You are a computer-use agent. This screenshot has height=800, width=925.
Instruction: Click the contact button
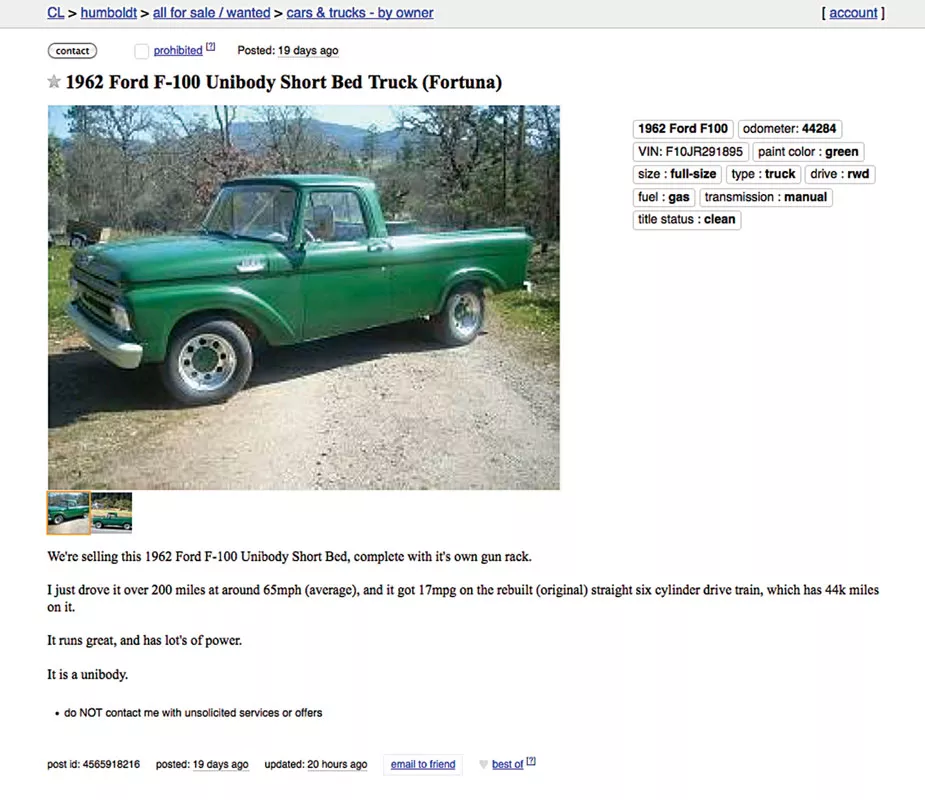click(72, 51)
